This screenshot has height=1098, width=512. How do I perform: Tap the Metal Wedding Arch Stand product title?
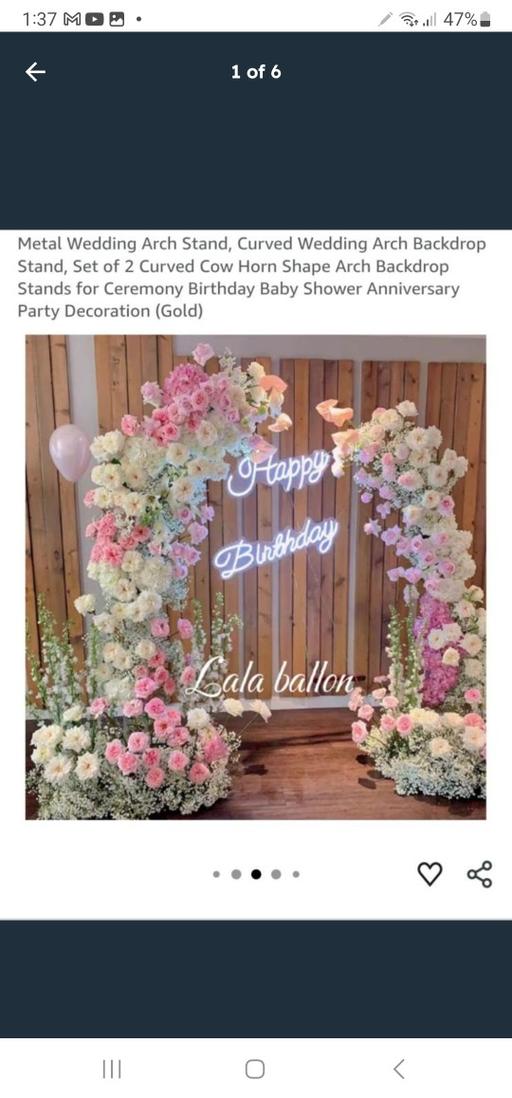252,277
